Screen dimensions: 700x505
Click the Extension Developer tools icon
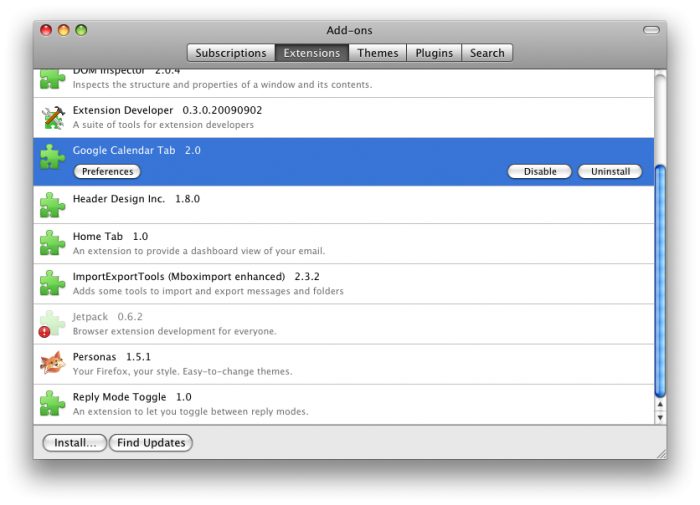(x=53, y=117)
